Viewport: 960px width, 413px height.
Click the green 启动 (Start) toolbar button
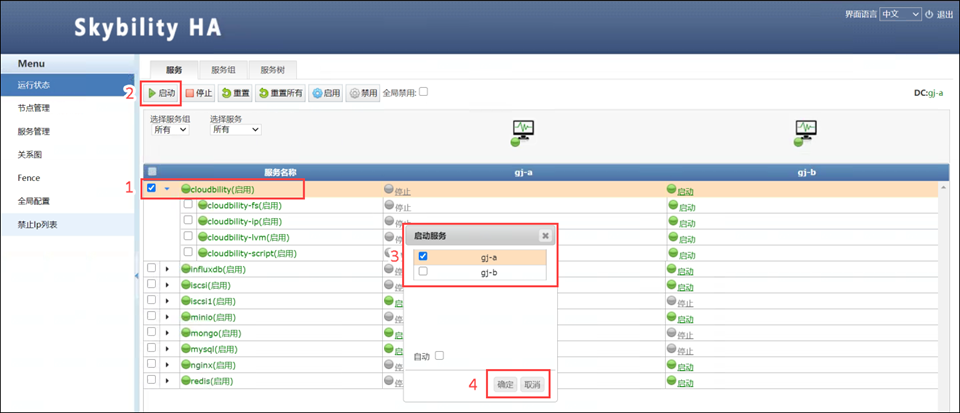[x=161, y=93]
